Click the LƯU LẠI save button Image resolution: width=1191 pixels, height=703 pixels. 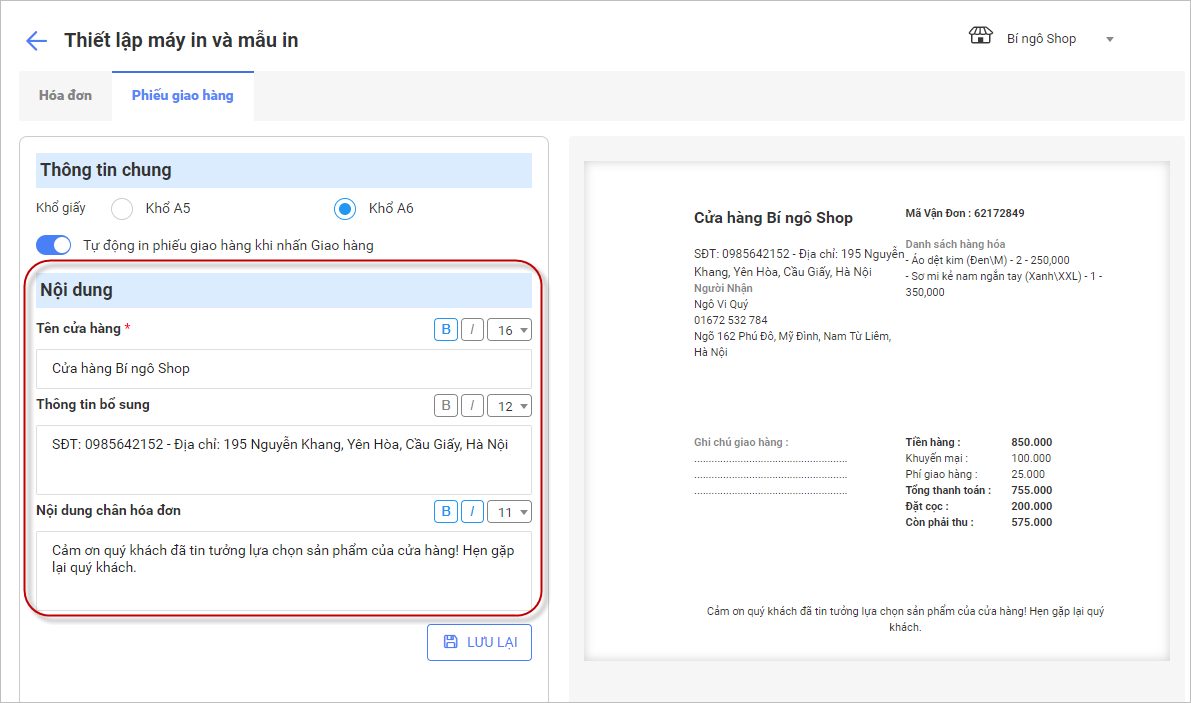click(x=479, y=642)
